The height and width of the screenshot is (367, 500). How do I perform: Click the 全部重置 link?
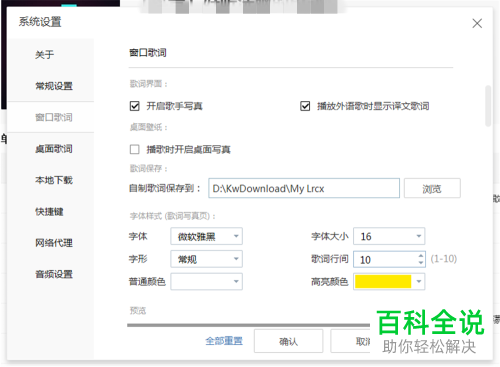click(224, 341)
